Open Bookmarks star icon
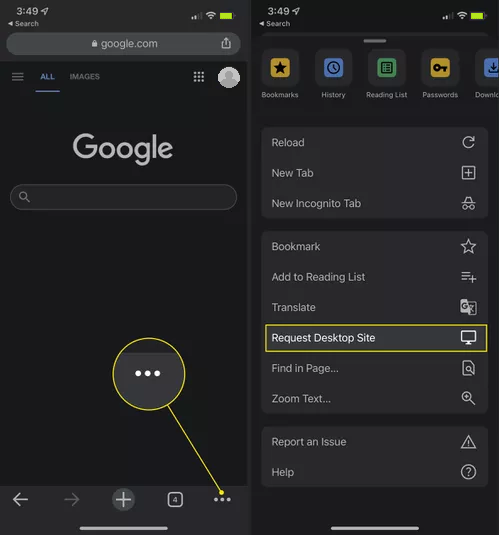The width and height of the screenshot is (499, 535). [x=280, y=68]
